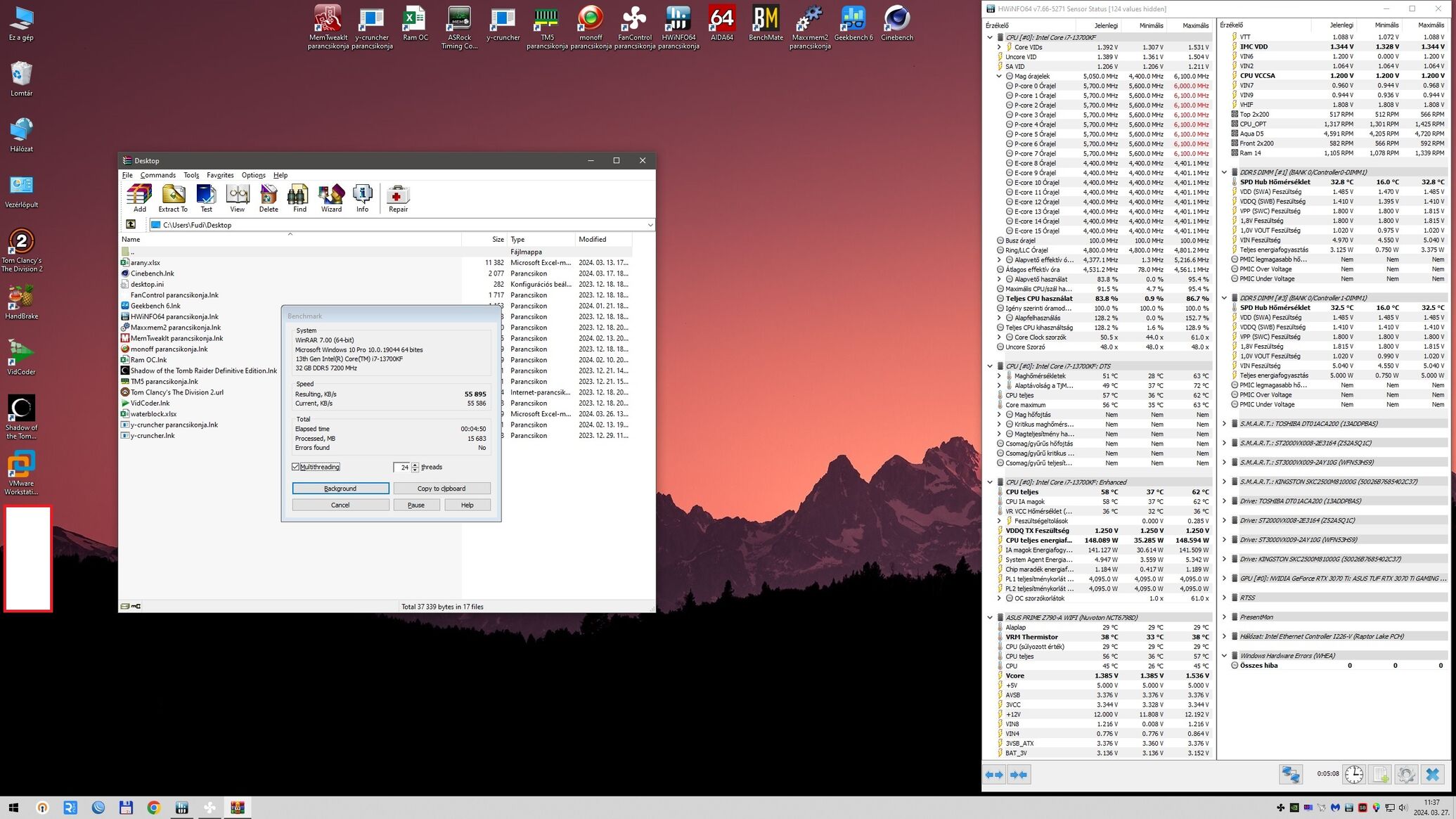Click the Test archive toolbar icon
This screenshot has width=1456, height=819.
206,198
